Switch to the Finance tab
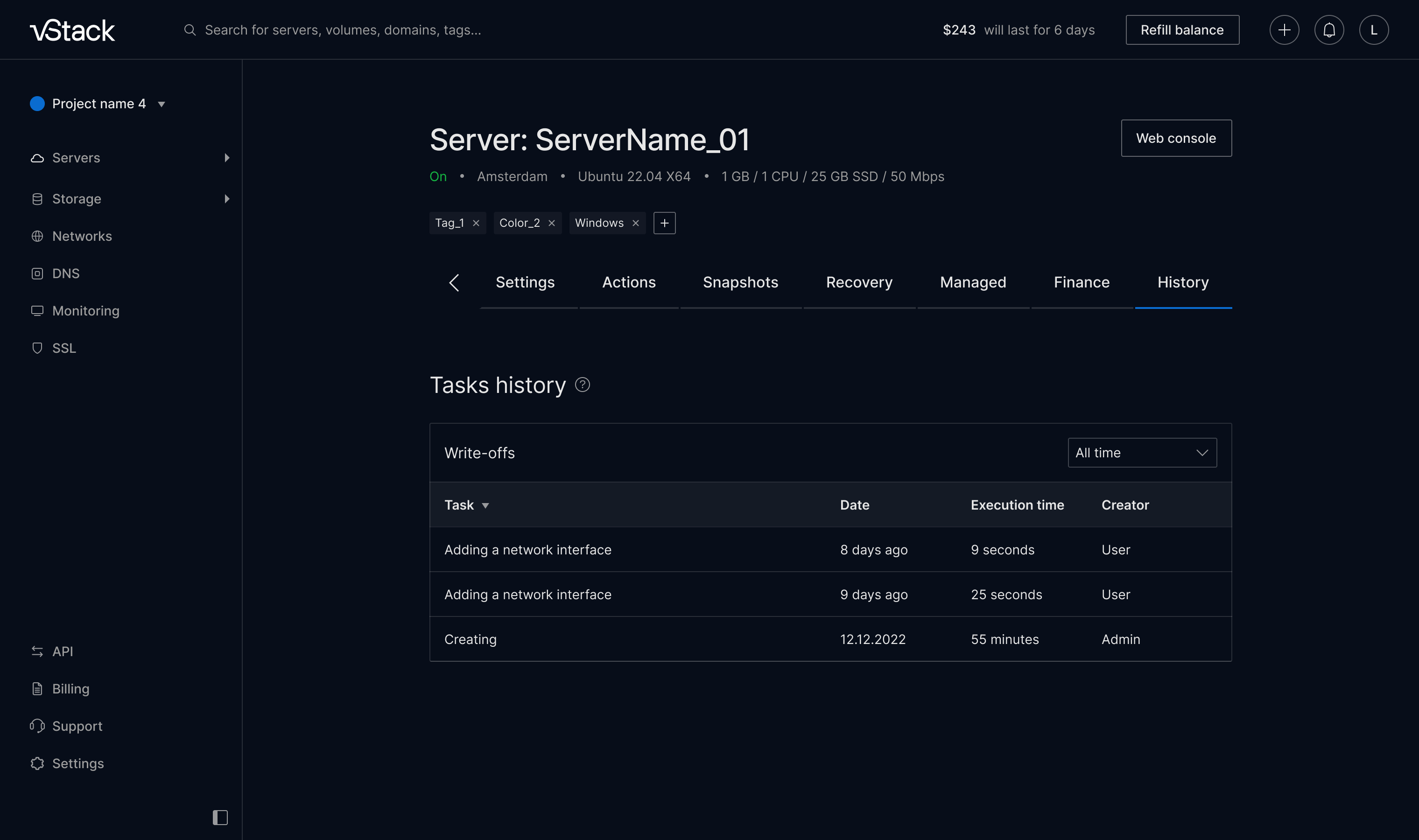Viewport: 1419px width, 840px height. [x=1081, y=282]
